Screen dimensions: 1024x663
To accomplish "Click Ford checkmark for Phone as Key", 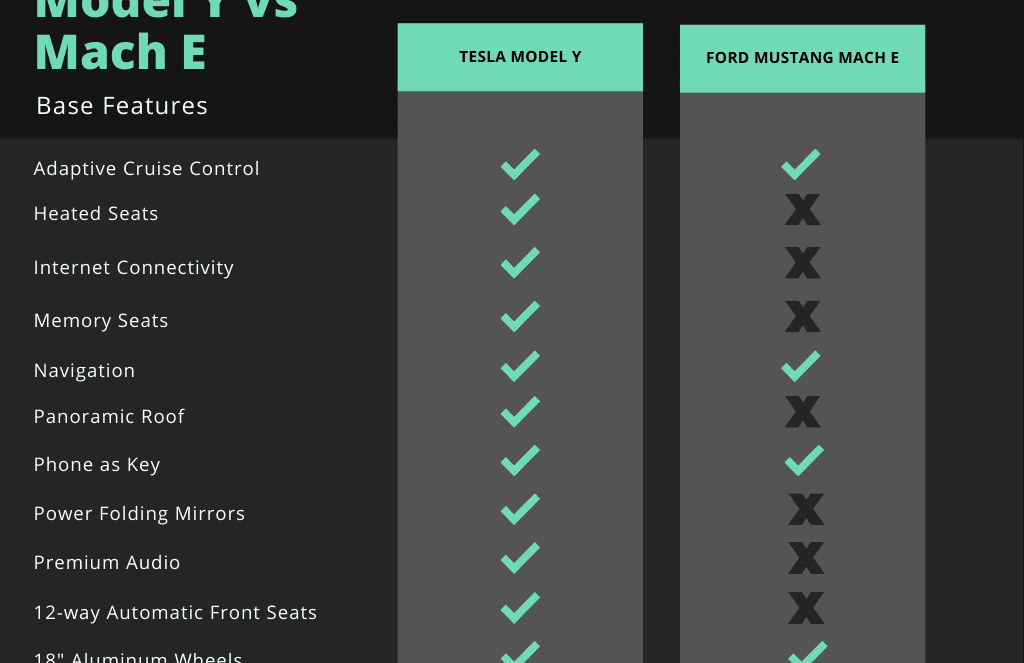I will pyautogui.click(x=804, y=461).
